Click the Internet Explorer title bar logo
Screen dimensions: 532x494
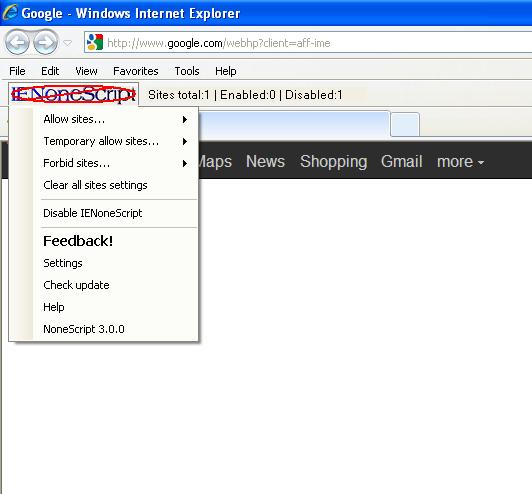pyautogui.click(x=10, y=12)
